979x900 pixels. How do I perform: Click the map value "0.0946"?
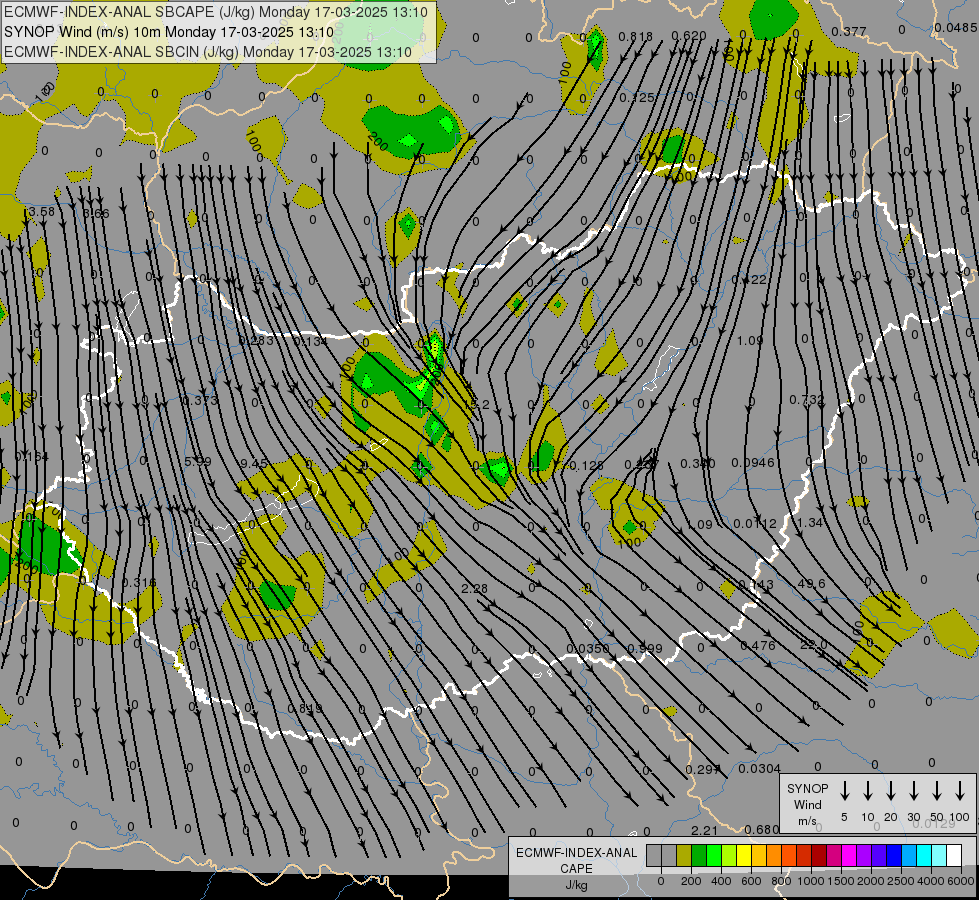pyautogui.click(x=753, y=463)
